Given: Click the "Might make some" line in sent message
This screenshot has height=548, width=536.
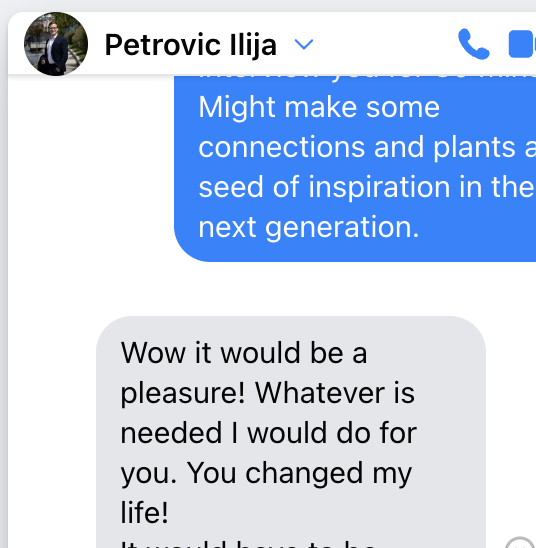Looking at the screenshot, I should tap(319, 107).
